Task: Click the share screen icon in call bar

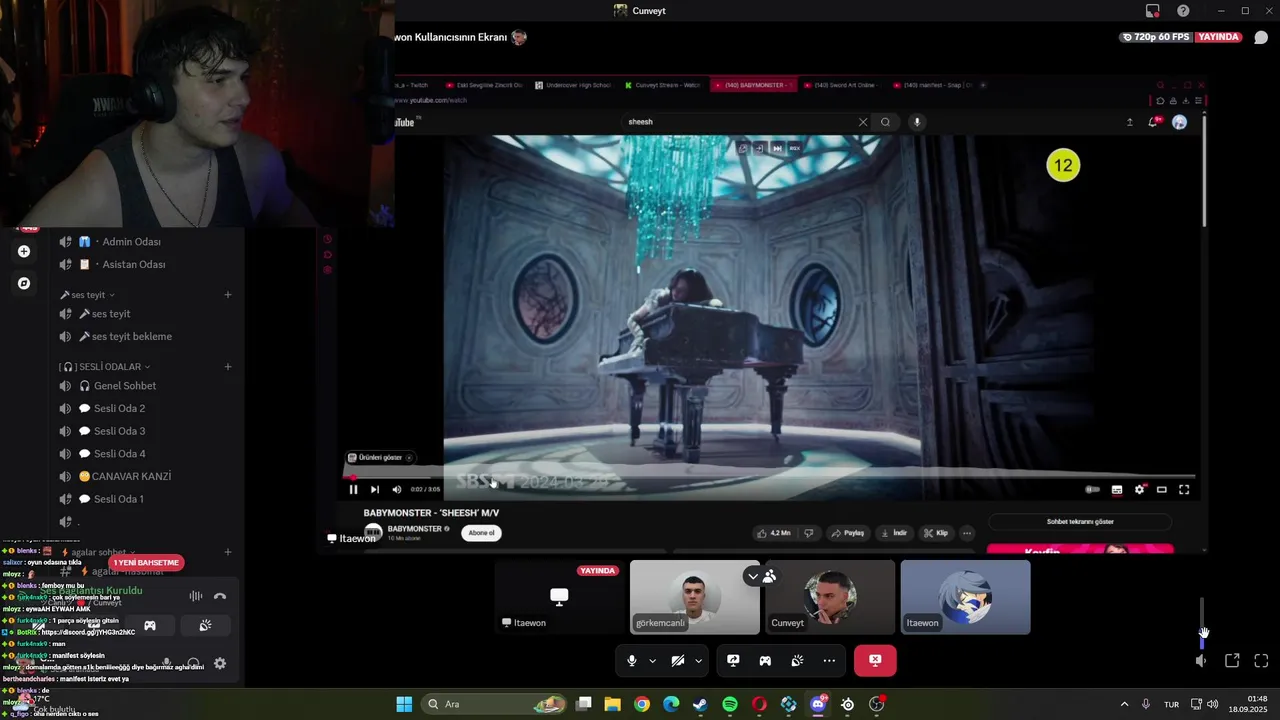Action: (733, 660)
